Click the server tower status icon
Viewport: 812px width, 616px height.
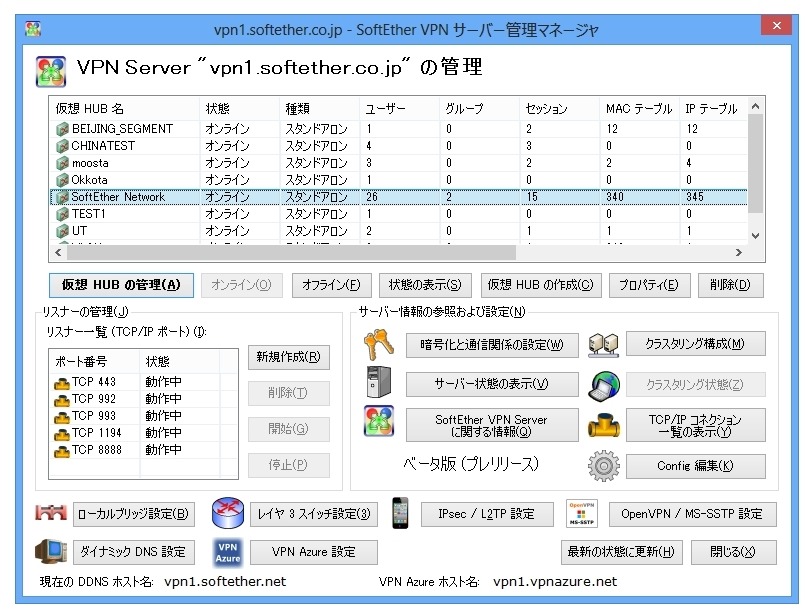(x=379, y=382)
